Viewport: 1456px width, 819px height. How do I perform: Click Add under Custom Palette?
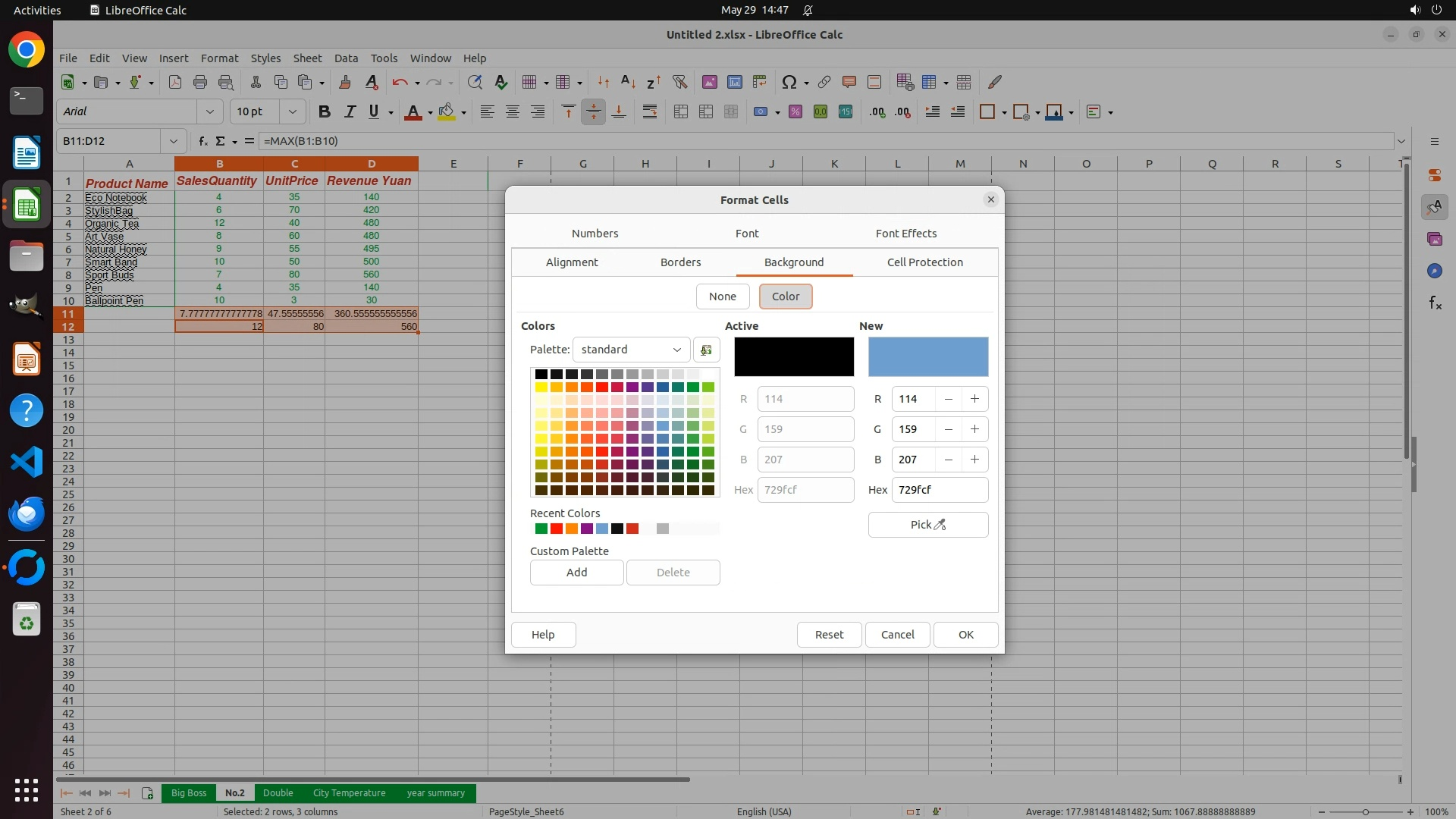(x=576, y=573)
